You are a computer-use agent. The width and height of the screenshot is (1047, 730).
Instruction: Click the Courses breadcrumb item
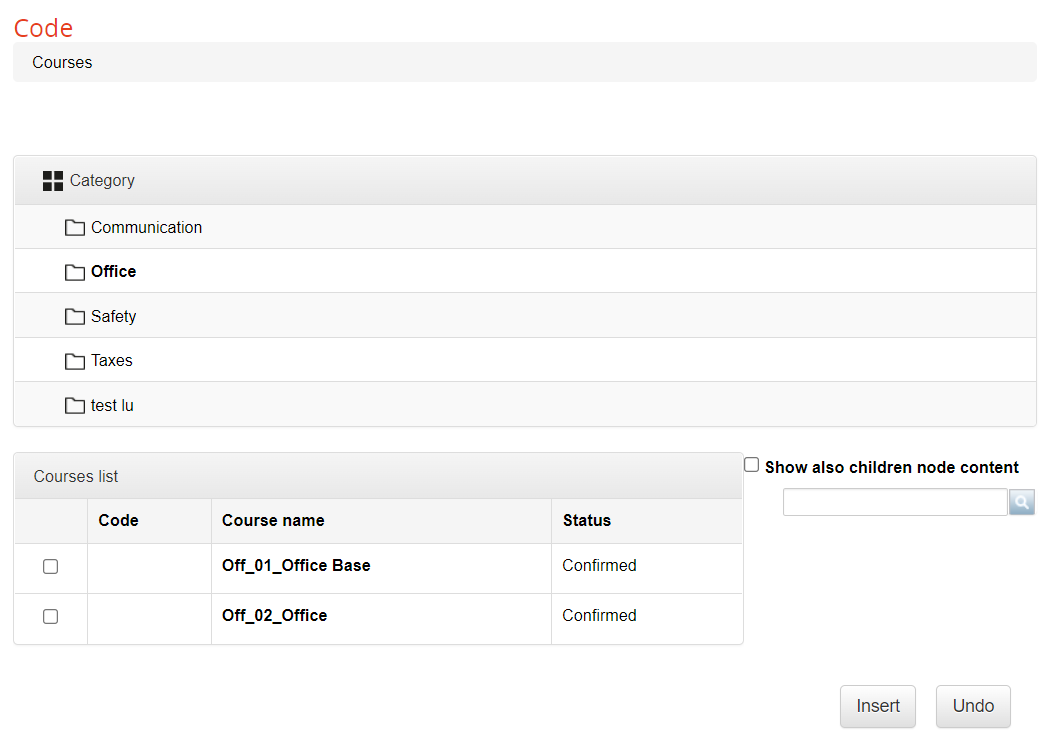tap(62, 62)
